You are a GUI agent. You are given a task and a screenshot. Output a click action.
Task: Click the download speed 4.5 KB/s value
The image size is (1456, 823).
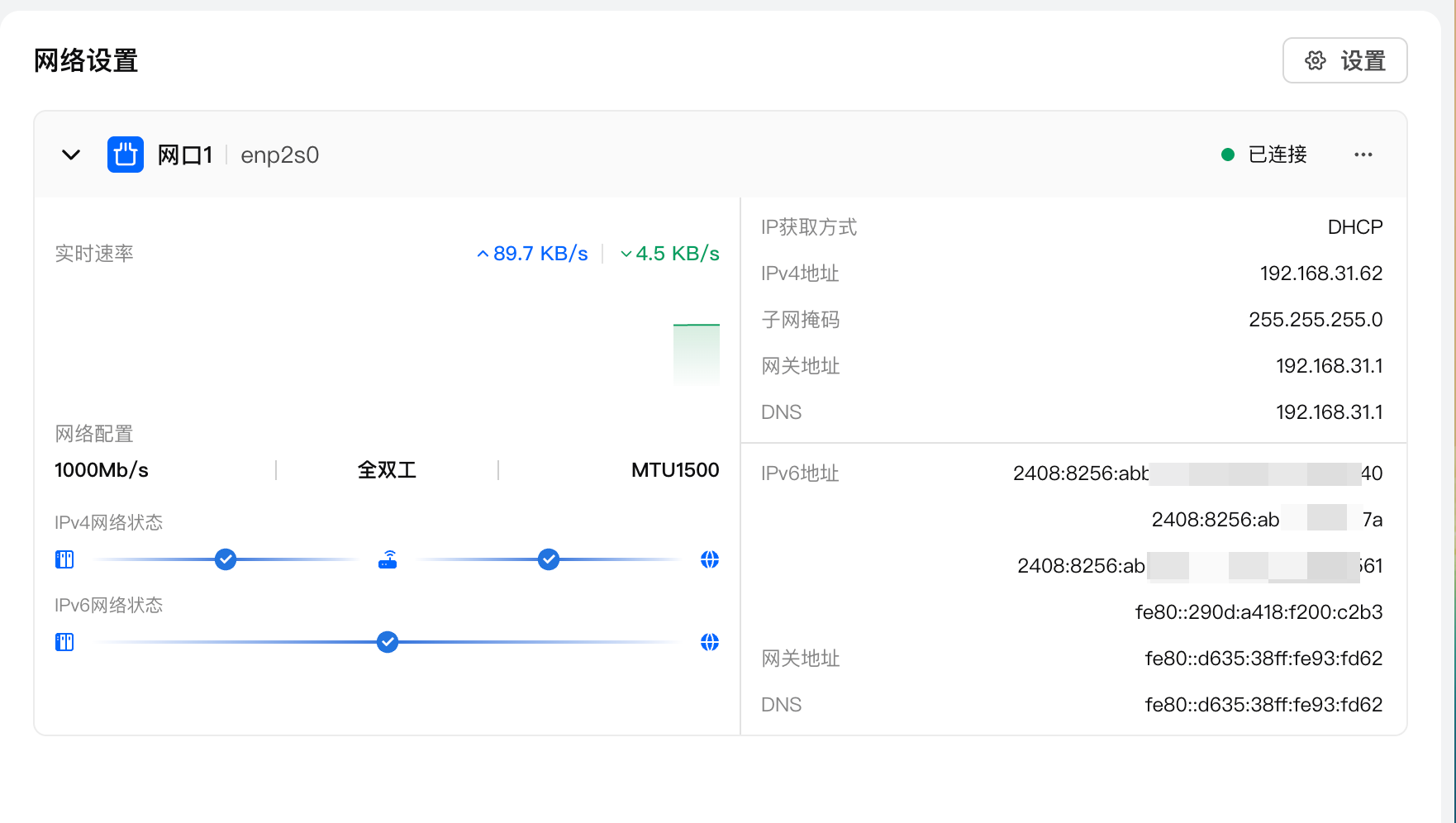click(677, 254)
